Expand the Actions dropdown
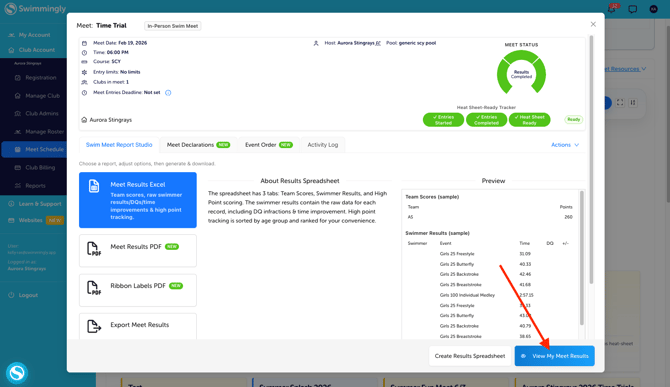 (565, 145)
